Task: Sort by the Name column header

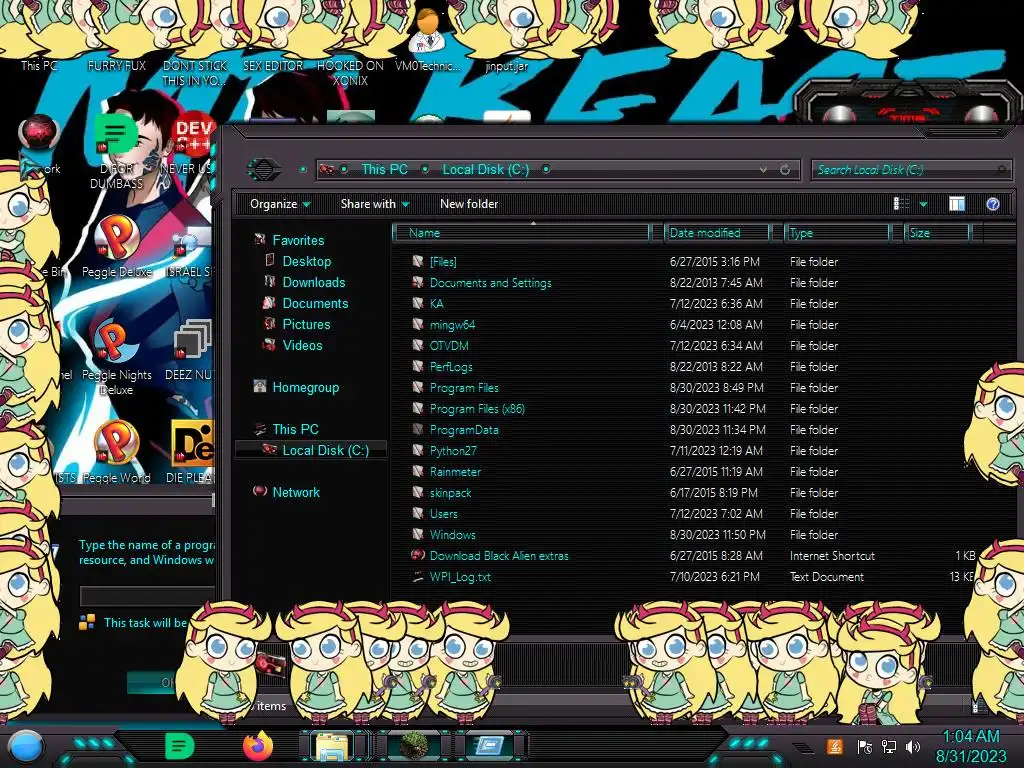Action: [x=522, y=233]
